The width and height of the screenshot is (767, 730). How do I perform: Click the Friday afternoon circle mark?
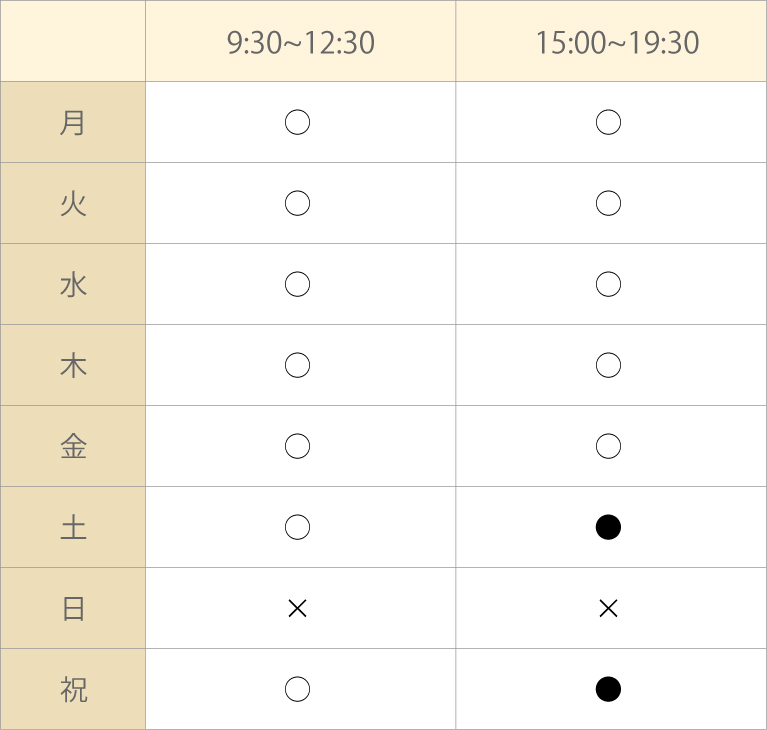click(x=609, y=446)
